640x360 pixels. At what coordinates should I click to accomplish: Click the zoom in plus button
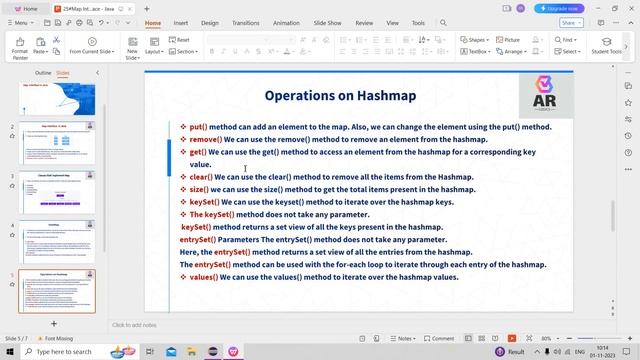pyautogui.click(x=630, y=338)
